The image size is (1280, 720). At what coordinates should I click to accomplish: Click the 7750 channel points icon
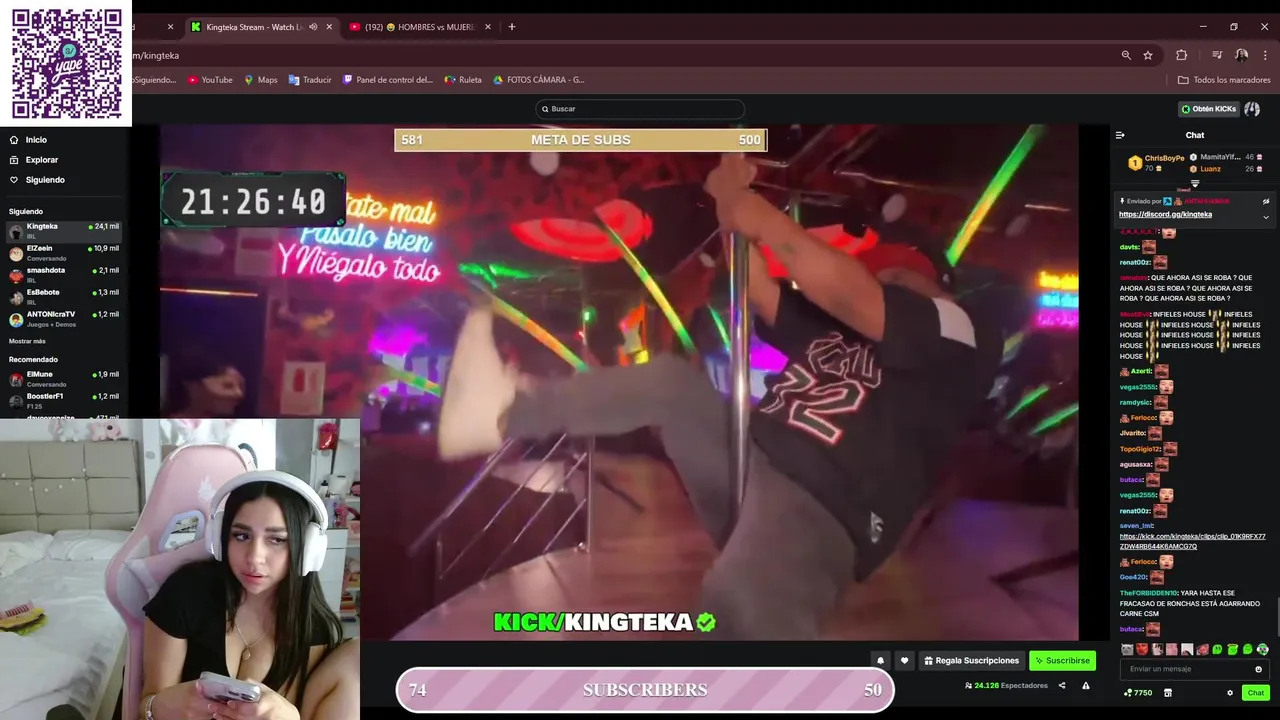point(1138,693)
